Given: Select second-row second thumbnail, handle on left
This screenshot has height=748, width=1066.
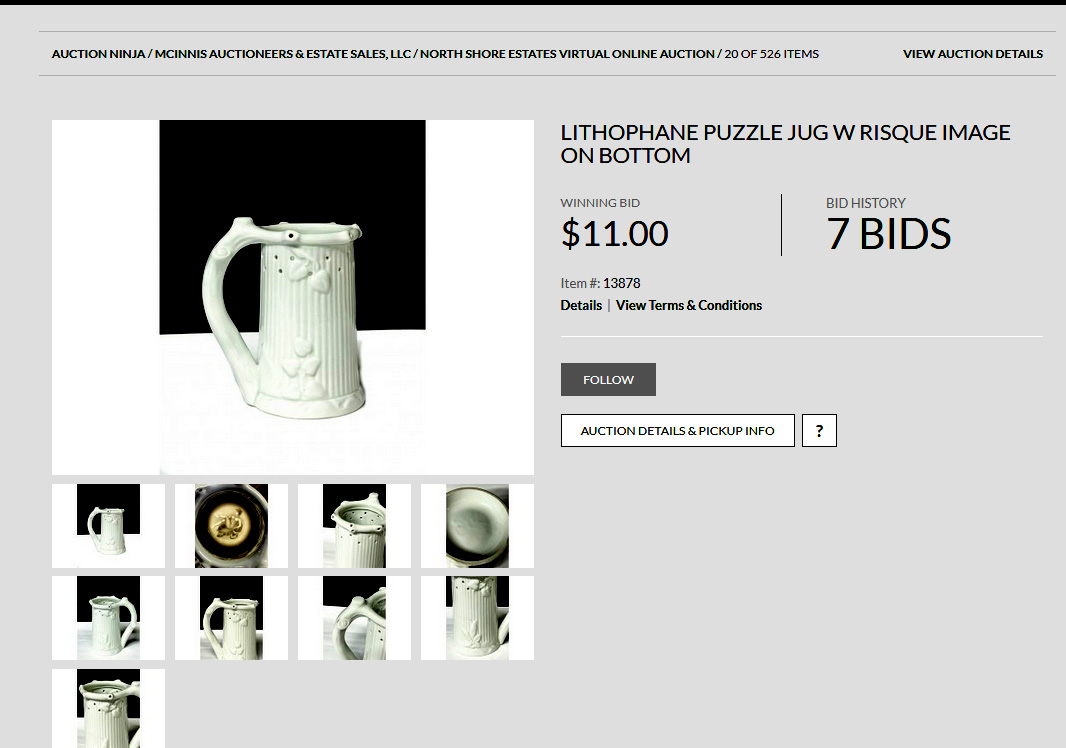Looking at the screenshot, I should point(231,618).
